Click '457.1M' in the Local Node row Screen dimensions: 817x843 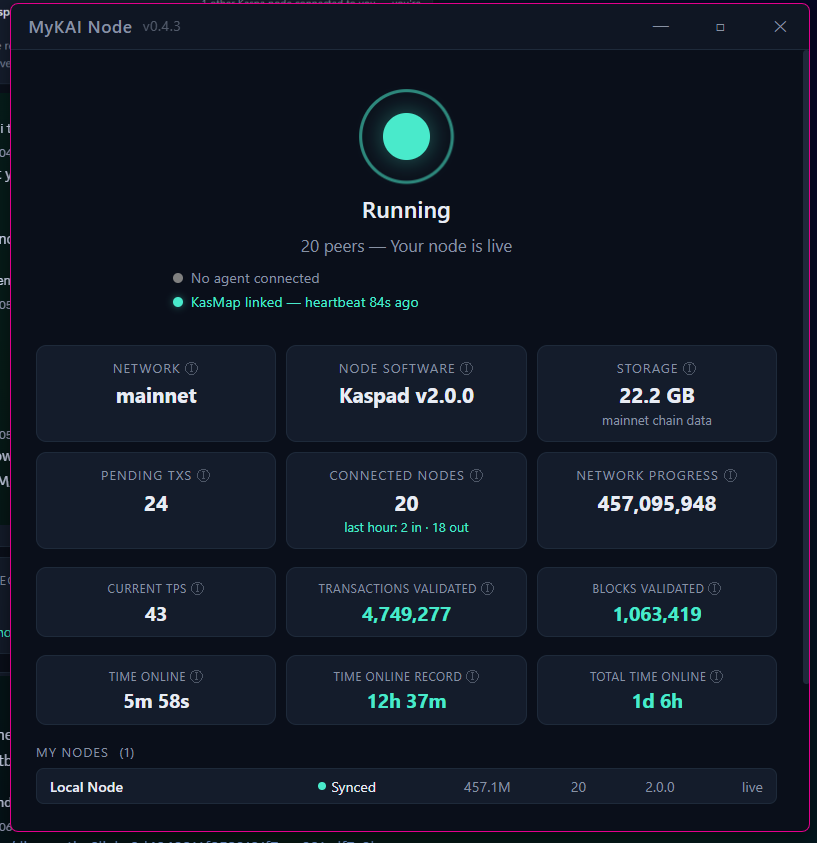point(487,787)
